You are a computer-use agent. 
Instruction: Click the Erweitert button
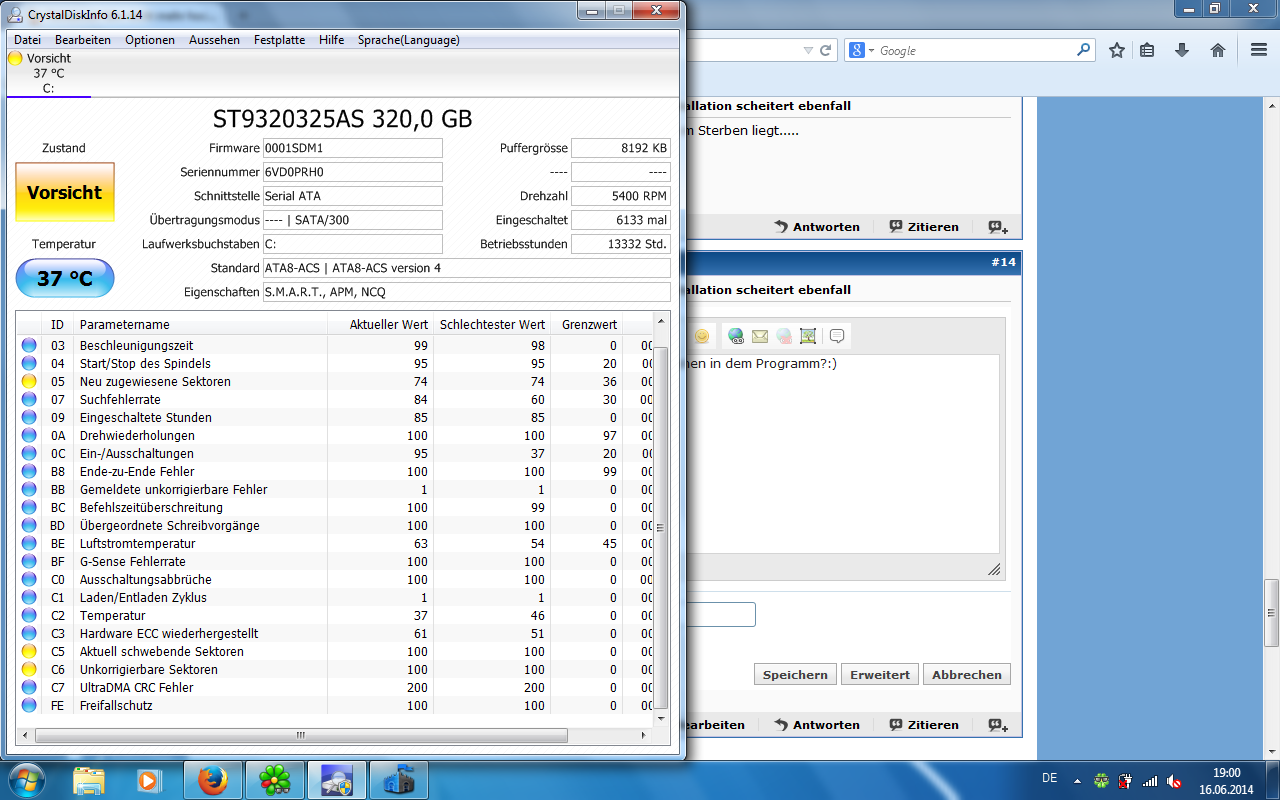click(880, 675)
